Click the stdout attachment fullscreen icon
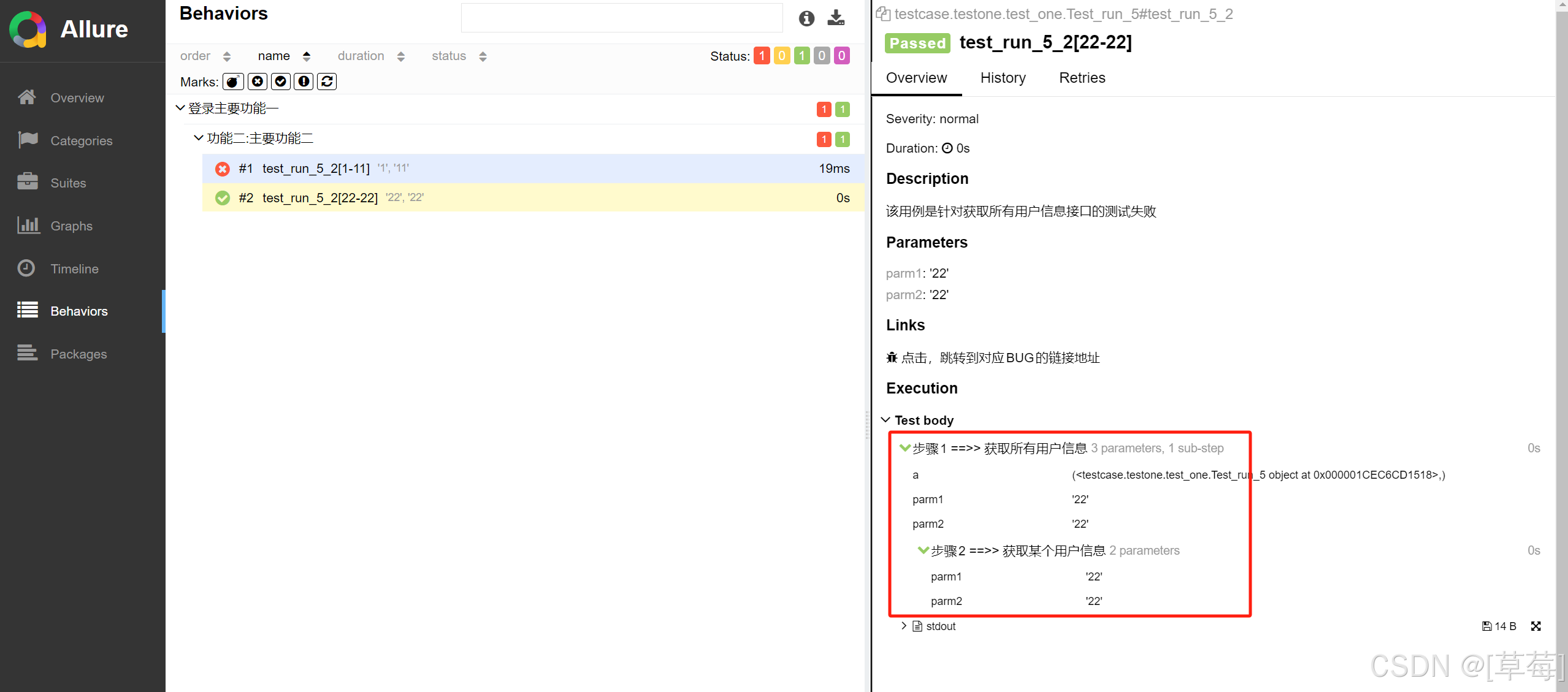Screen dimensions: 1568x692 [x=1535, y=626]
